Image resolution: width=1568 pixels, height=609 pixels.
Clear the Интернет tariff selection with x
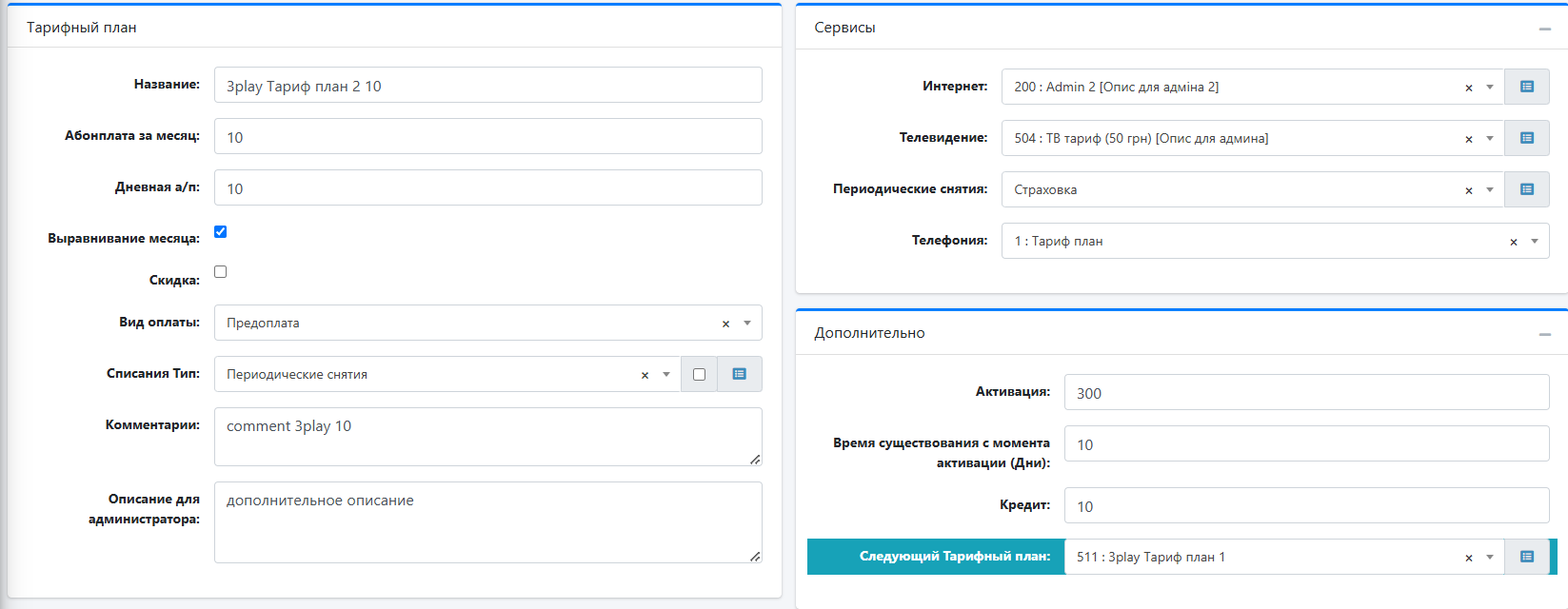coord(1468,88)
